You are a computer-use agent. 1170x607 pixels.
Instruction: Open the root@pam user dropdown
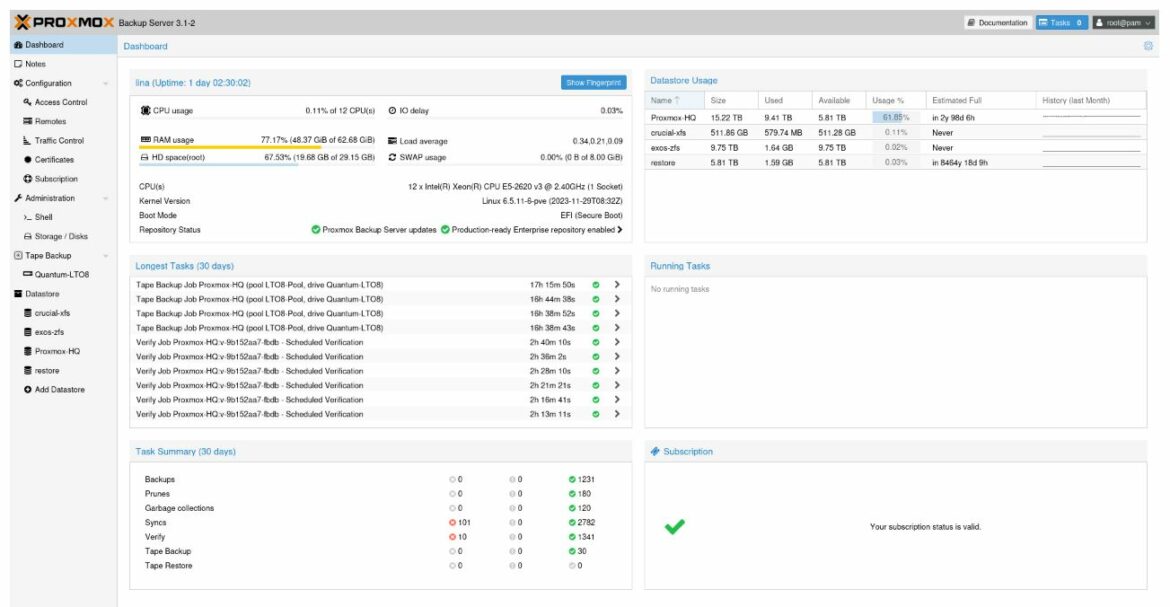(x=1124, y=23)
